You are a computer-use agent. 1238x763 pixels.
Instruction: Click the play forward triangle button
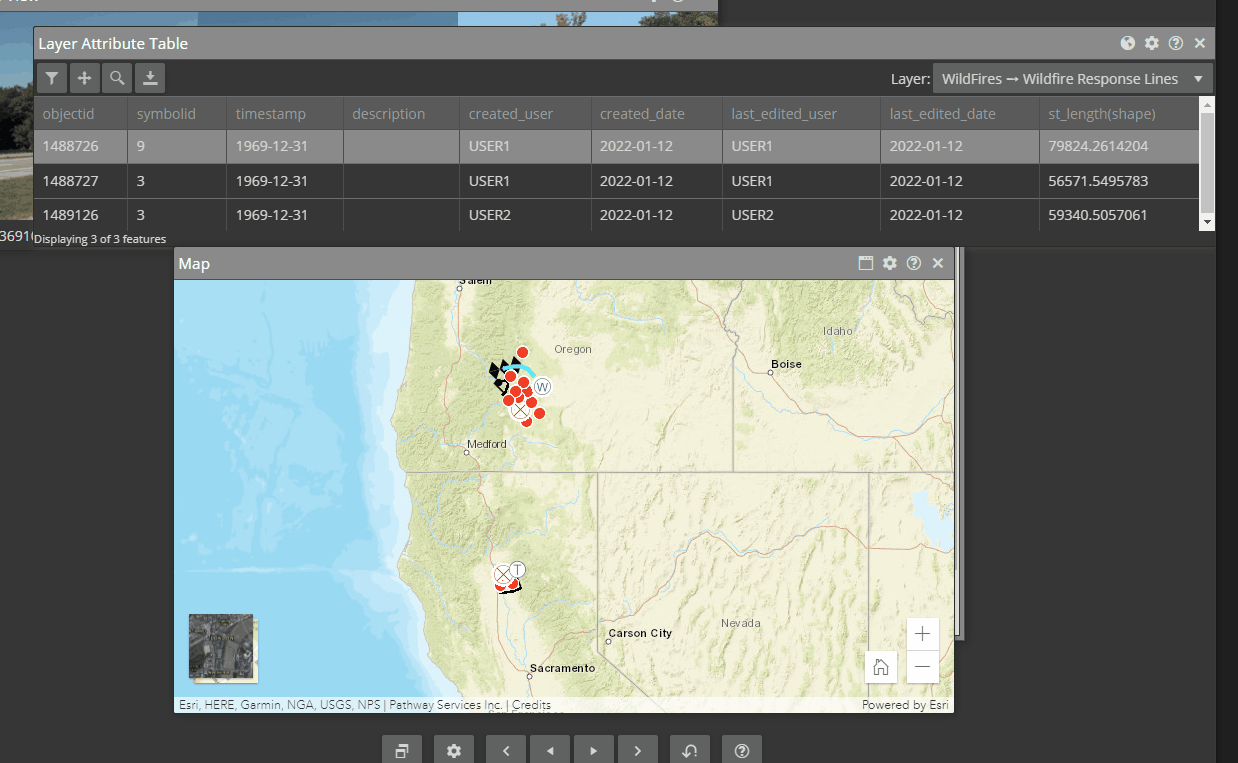pyautogui.click(x=594, y=751)
